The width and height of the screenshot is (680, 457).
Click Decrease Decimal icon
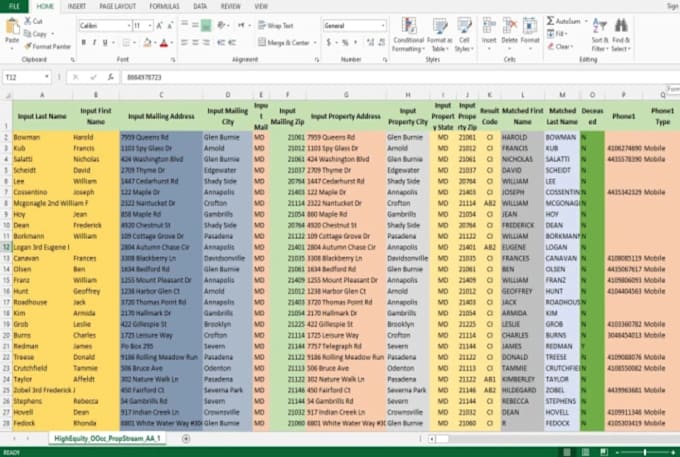(382, 42)
